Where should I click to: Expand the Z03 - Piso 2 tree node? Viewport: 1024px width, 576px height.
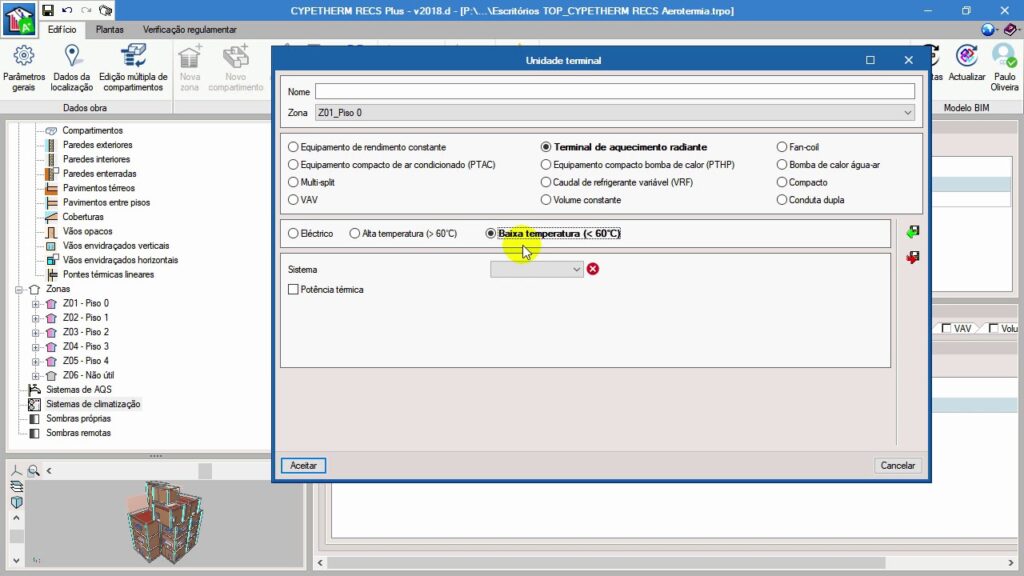coord(37,332)
